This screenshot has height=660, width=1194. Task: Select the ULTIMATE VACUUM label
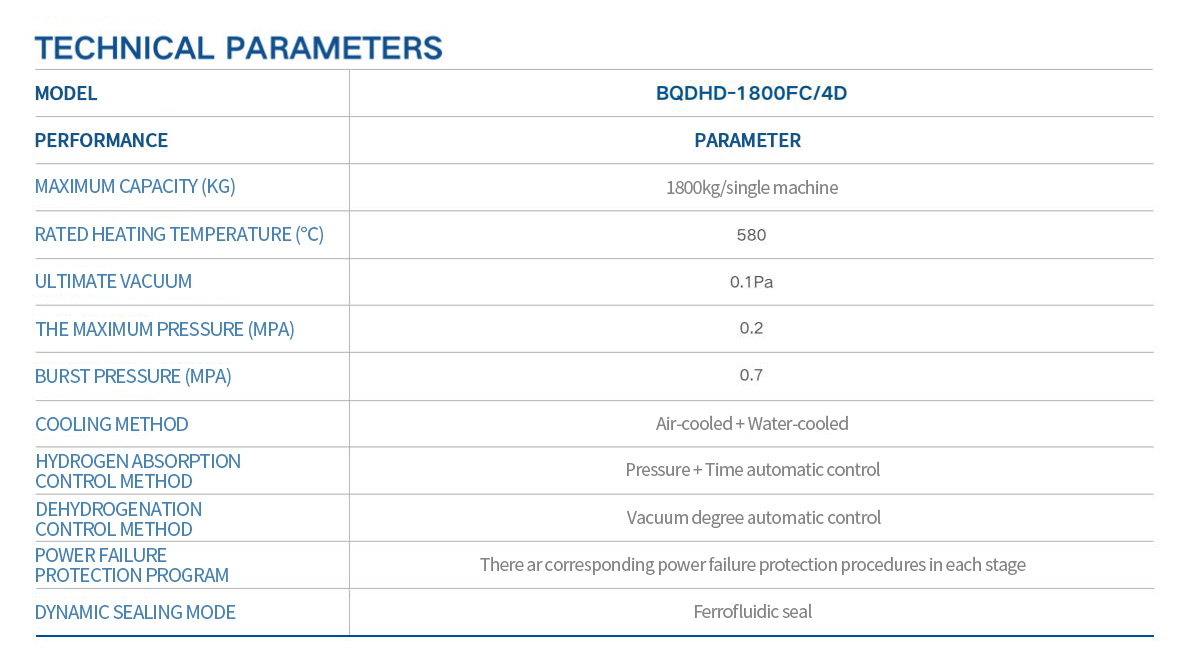coord(113,282)
